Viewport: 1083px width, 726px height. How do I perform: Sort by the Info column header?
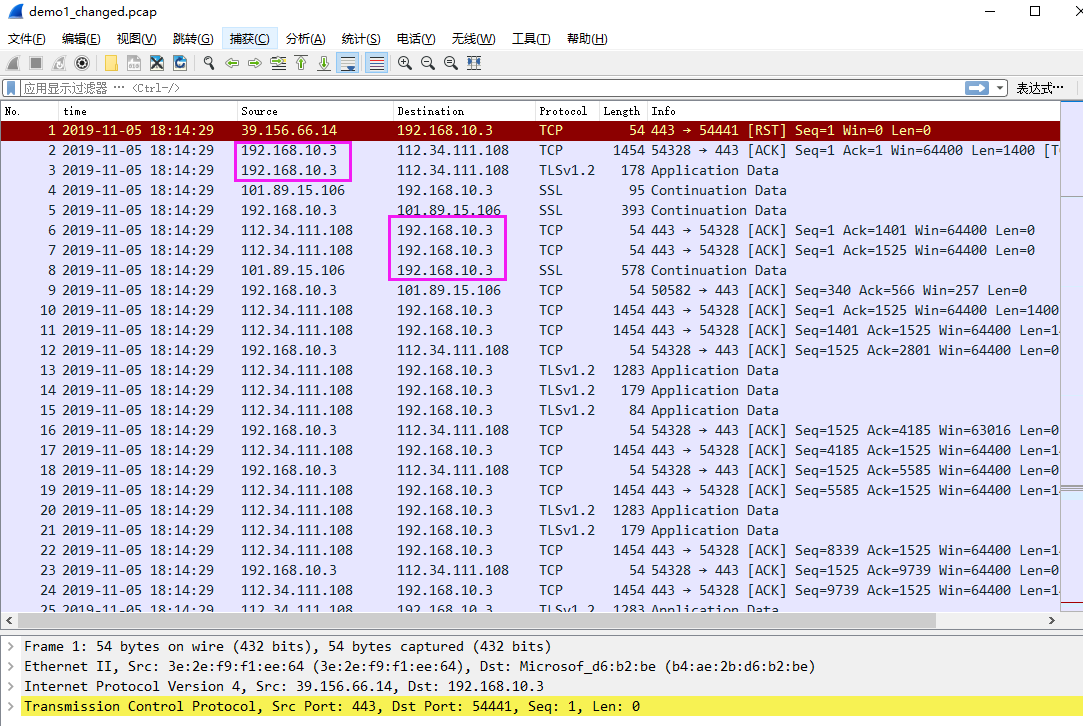[854, 111]
